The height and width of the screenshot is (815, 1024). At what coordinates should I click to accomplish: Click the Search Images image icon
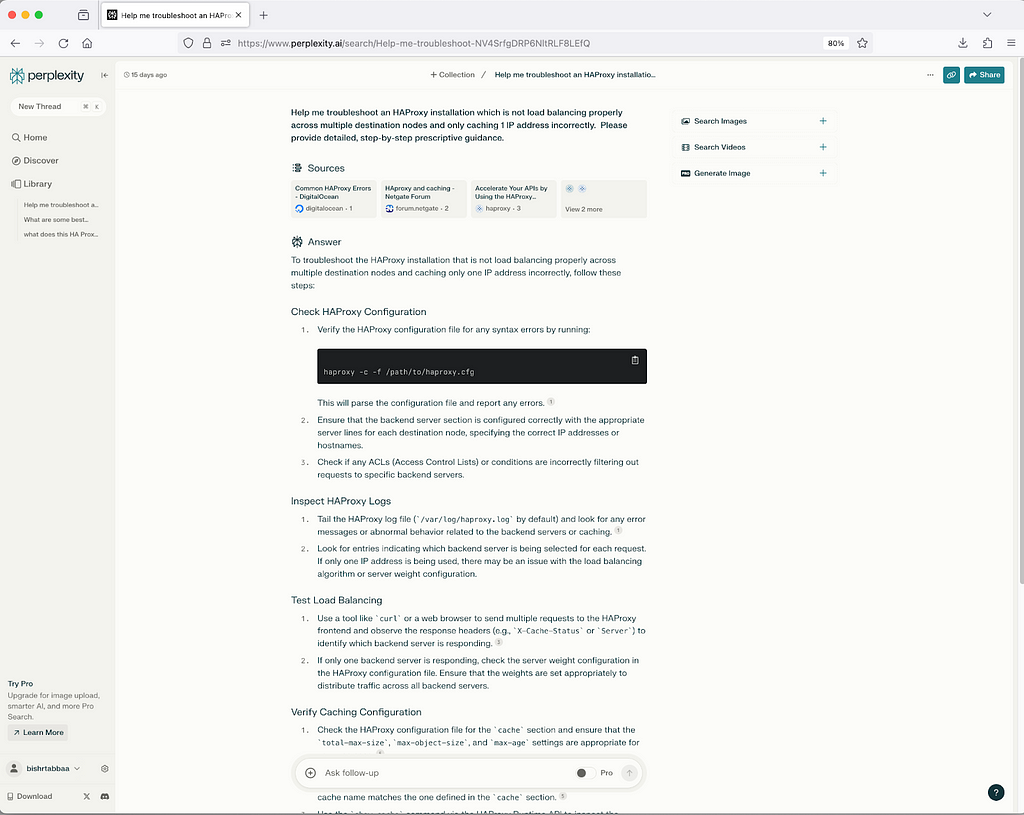(x=685, y=121)
